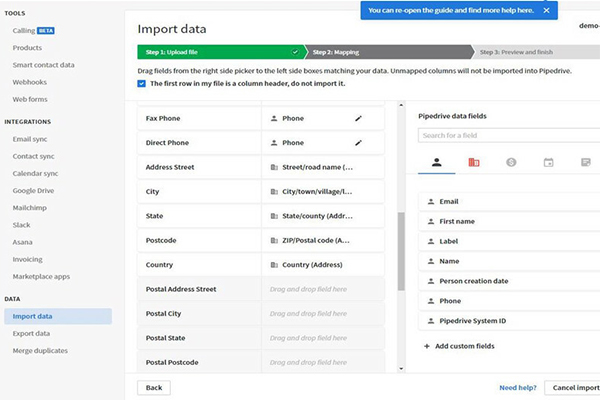Click the Back button
This screenshot has height=400, width=600.
pyautogui.click(x=153, y=386)
